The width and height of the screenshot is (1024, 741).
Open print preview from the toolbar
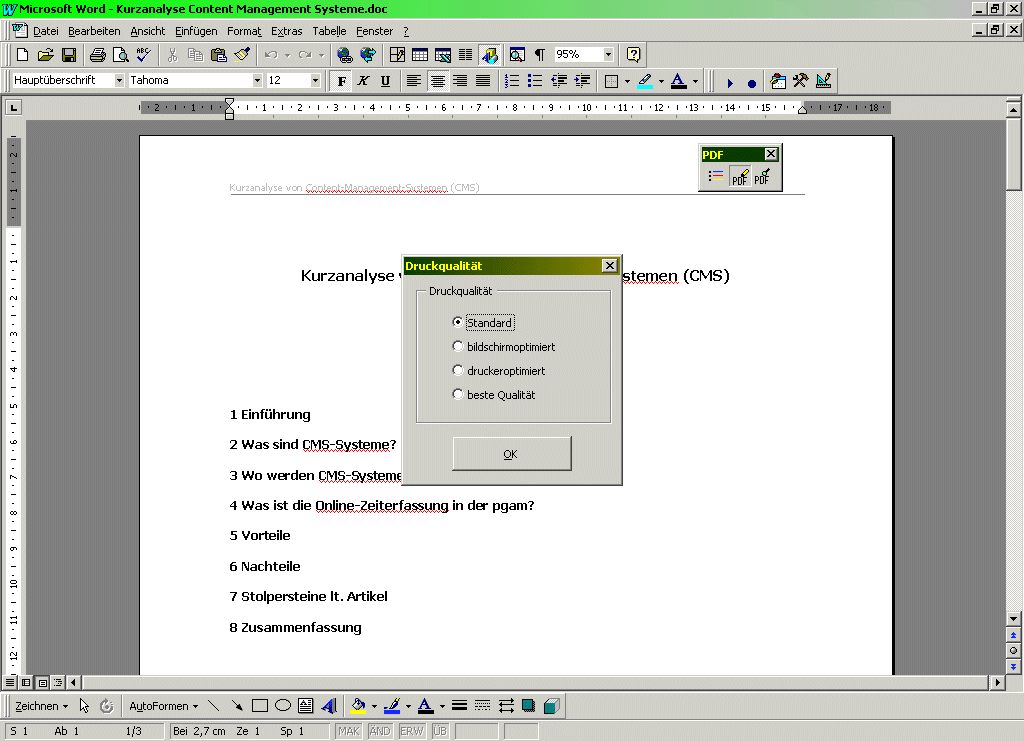(x=121, y=55)
